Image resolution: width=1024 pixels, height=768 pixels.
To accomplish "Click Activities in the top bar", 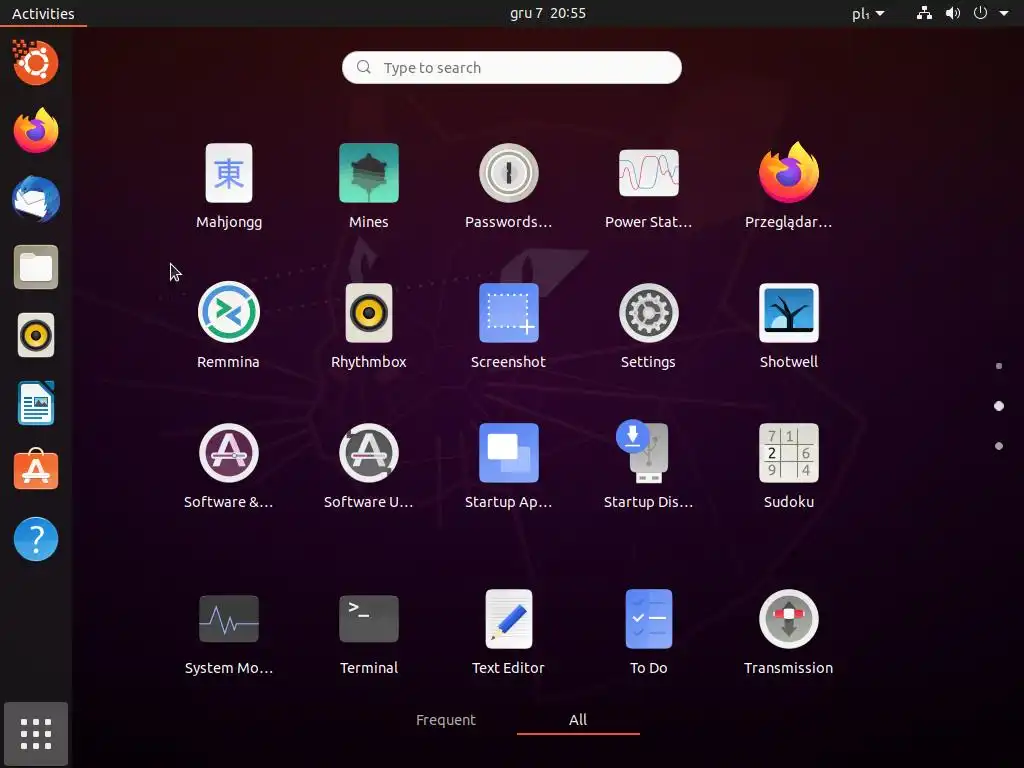I will [43, 13].
